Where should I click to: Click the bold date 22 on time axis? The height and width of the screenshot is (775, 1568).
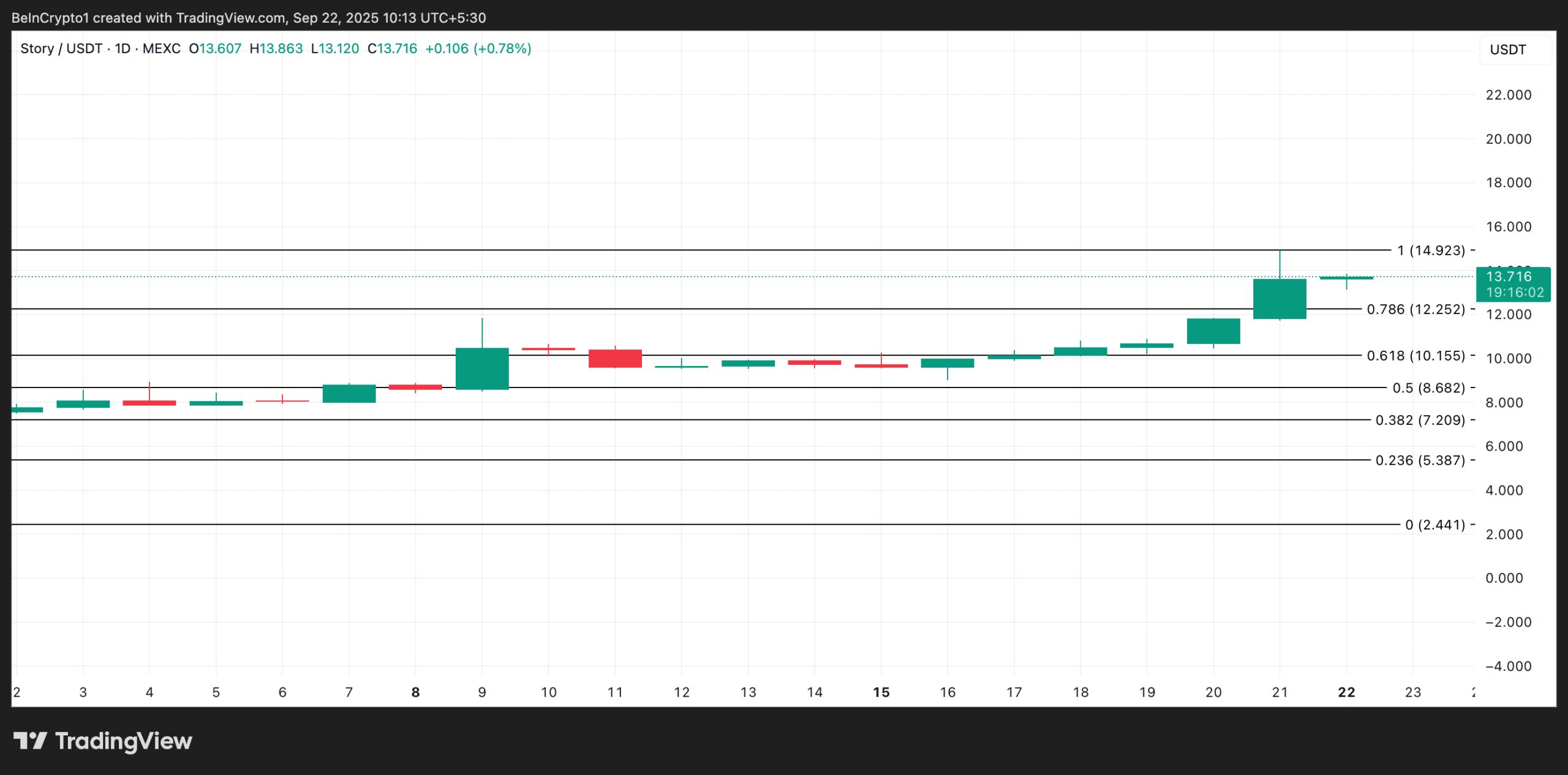[1346, 692]
